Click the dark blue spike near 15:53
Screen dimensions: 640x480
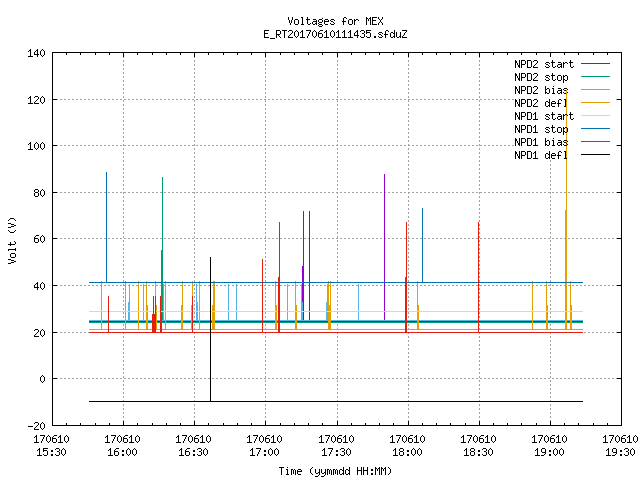pos(107,227)
